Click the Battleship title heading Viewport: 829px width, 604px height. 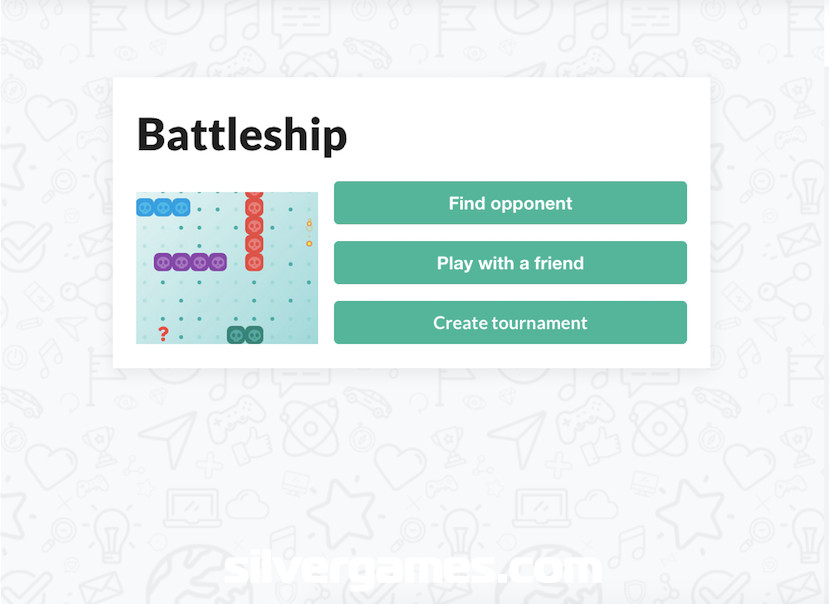(x=242, y=135)
